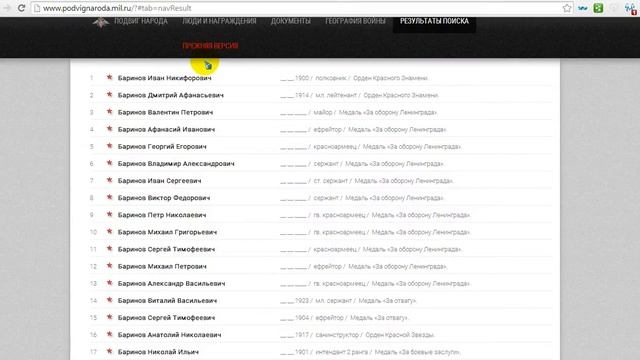Open record Баринов Михаил Петрович

162,267
